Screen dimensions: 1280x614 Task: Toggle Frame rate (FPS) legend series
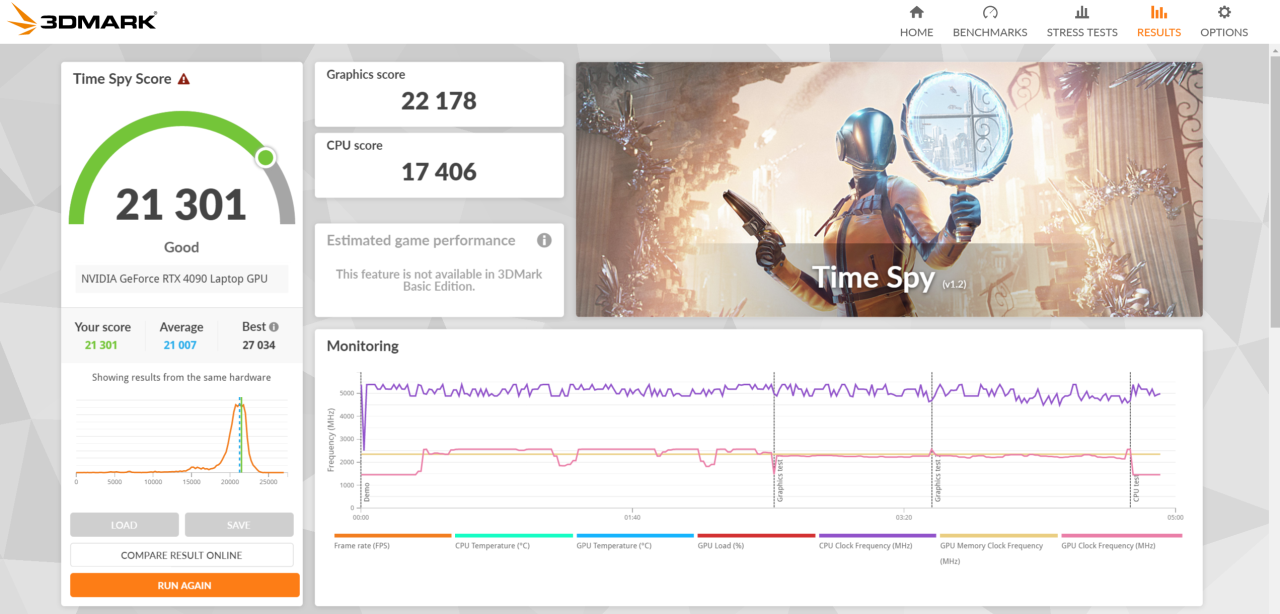tap(393, 541)
